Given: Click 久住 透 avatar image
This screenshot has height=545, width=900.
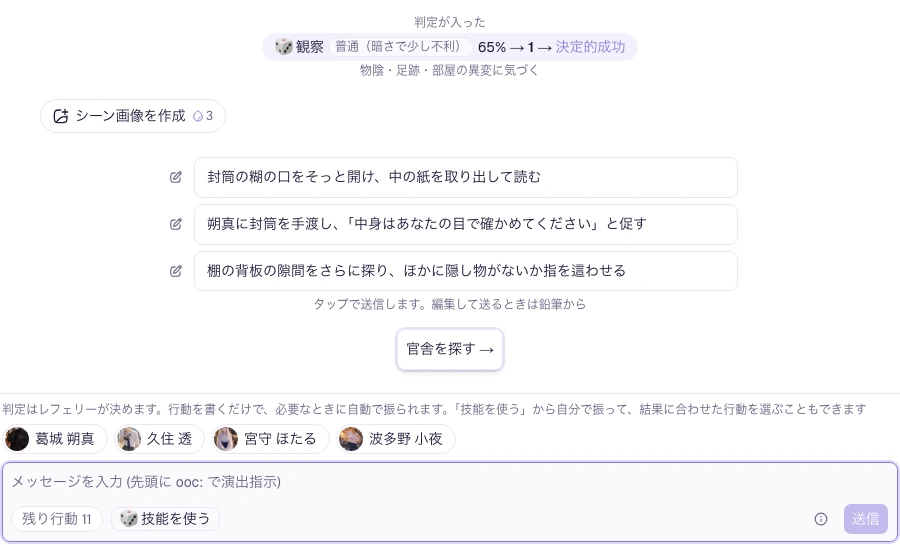Looking at the screenshot, I should pos(129,439).
